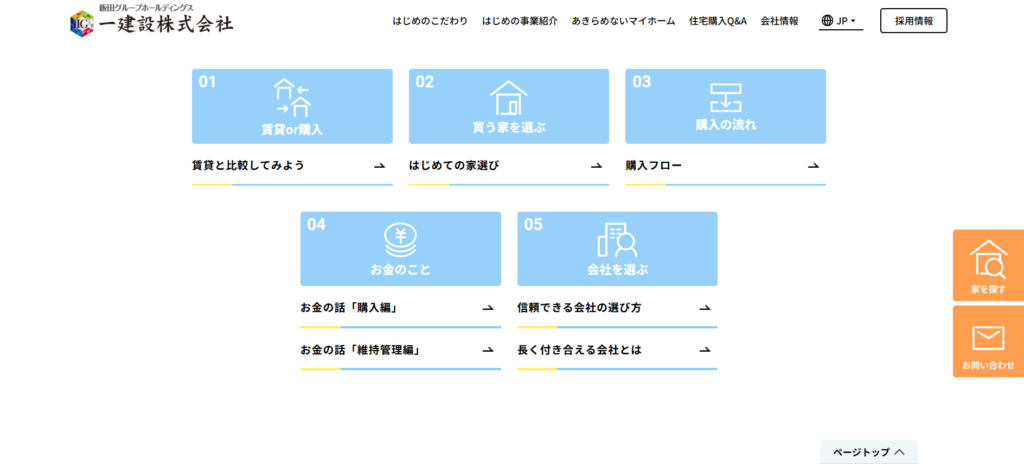Open the orange お問い合わせ envelope button
Screen dimensions: 1024x464
tap(988, 342)
